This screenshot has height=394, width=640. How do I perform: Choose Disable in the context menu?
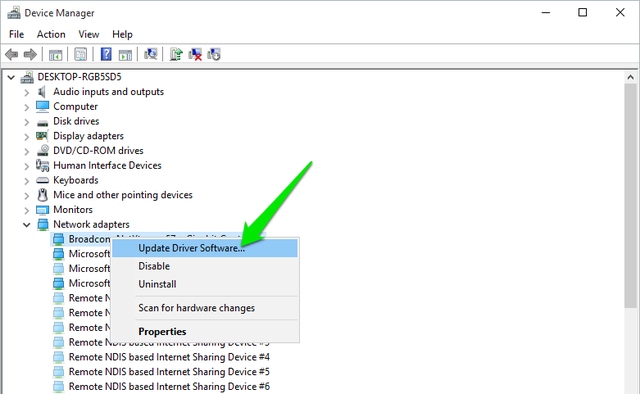(x=204, y=266)
